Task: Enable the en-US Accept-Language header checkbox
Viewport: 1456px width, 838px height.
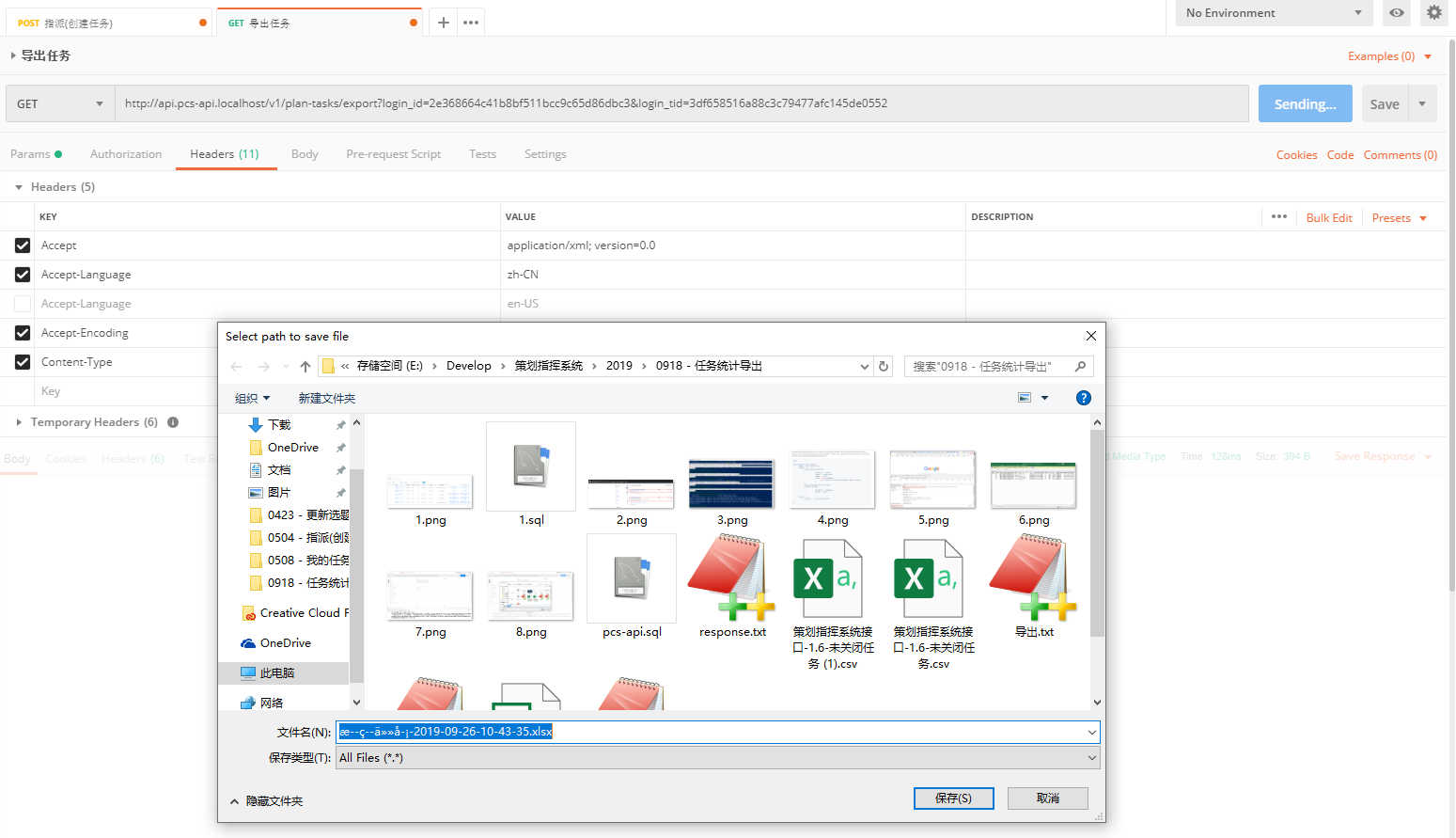Action: 23,304
